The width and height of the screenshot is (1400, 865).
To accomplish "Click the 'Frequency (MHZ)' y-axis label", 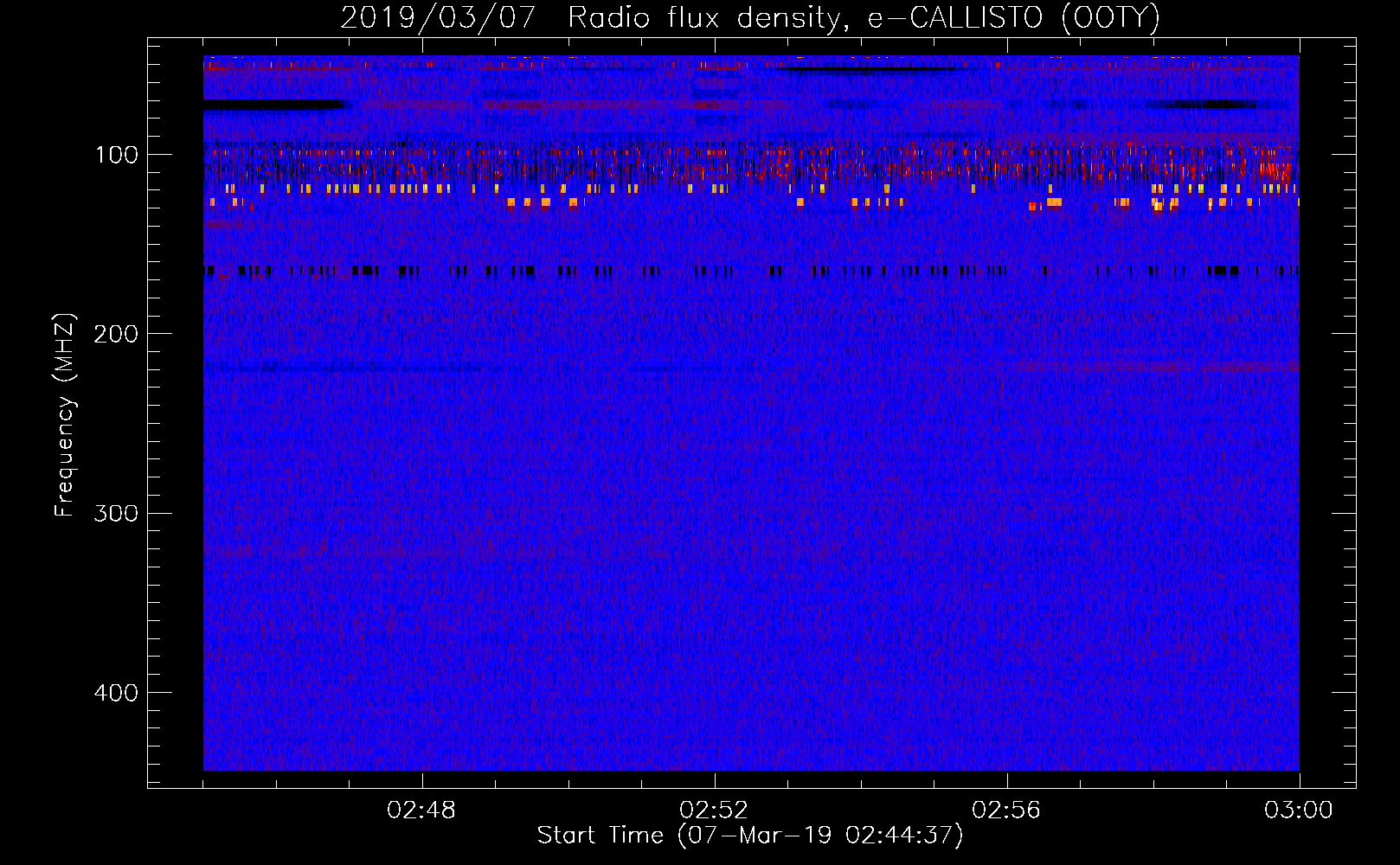I will point(65,414).
